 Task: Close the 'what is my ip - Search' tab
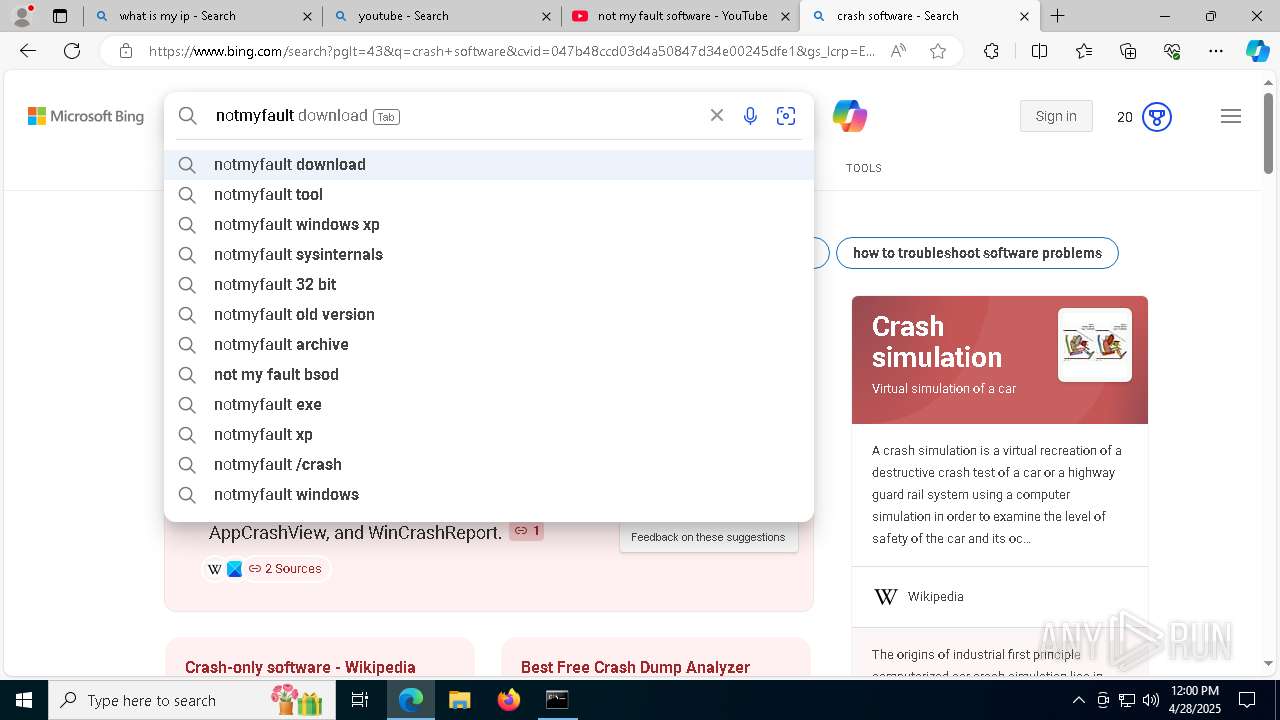pos(307,16)
